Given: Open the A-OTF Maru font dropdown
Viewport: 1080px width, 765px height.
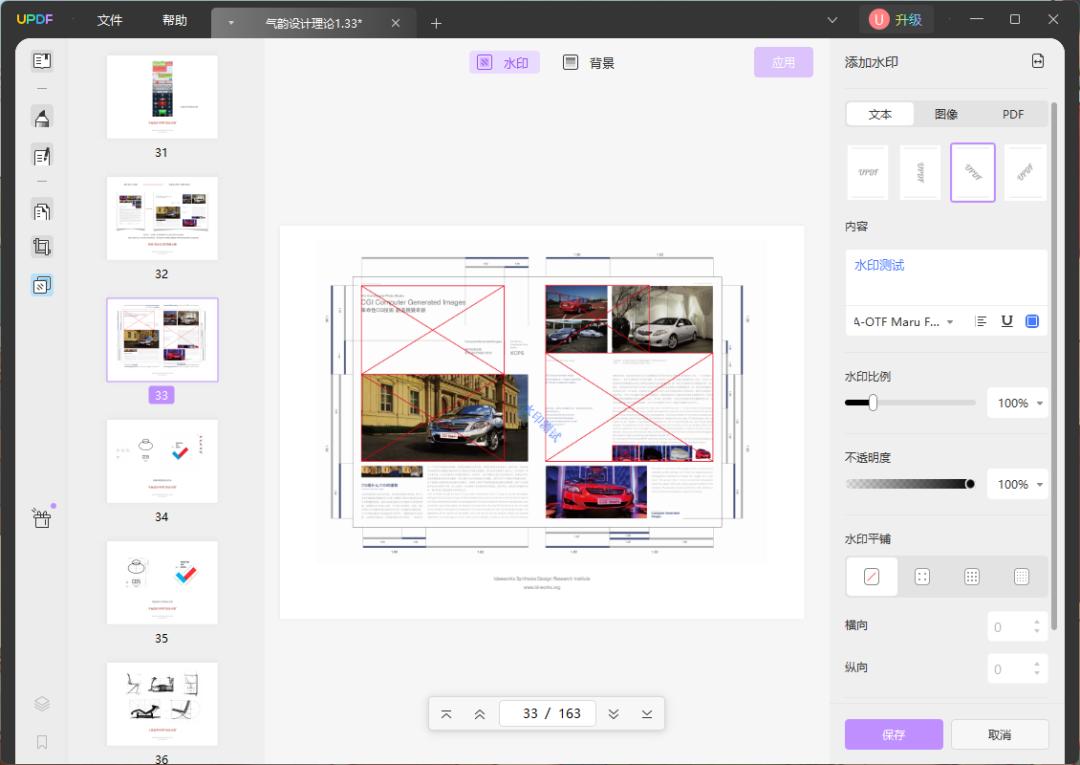Looking at the screenshot, I should pyautogui.click(x=903, y=322).
